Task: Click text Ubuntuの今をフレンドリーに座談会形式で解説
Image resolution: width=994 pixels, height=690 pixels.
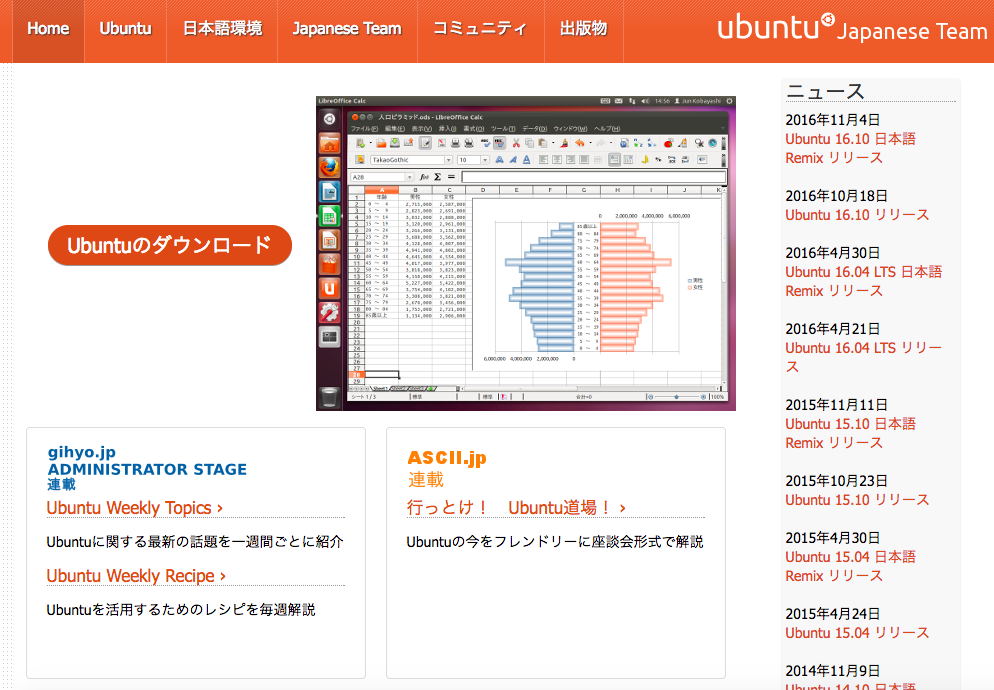Action: pyautogui.click(x=555, y=542)
